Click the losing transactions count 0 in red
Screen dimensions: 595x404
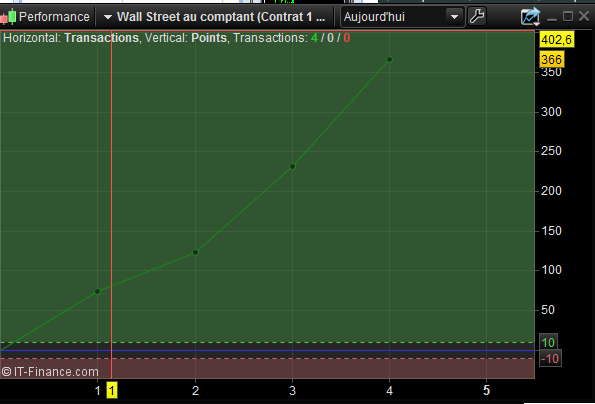click(346, 38)
